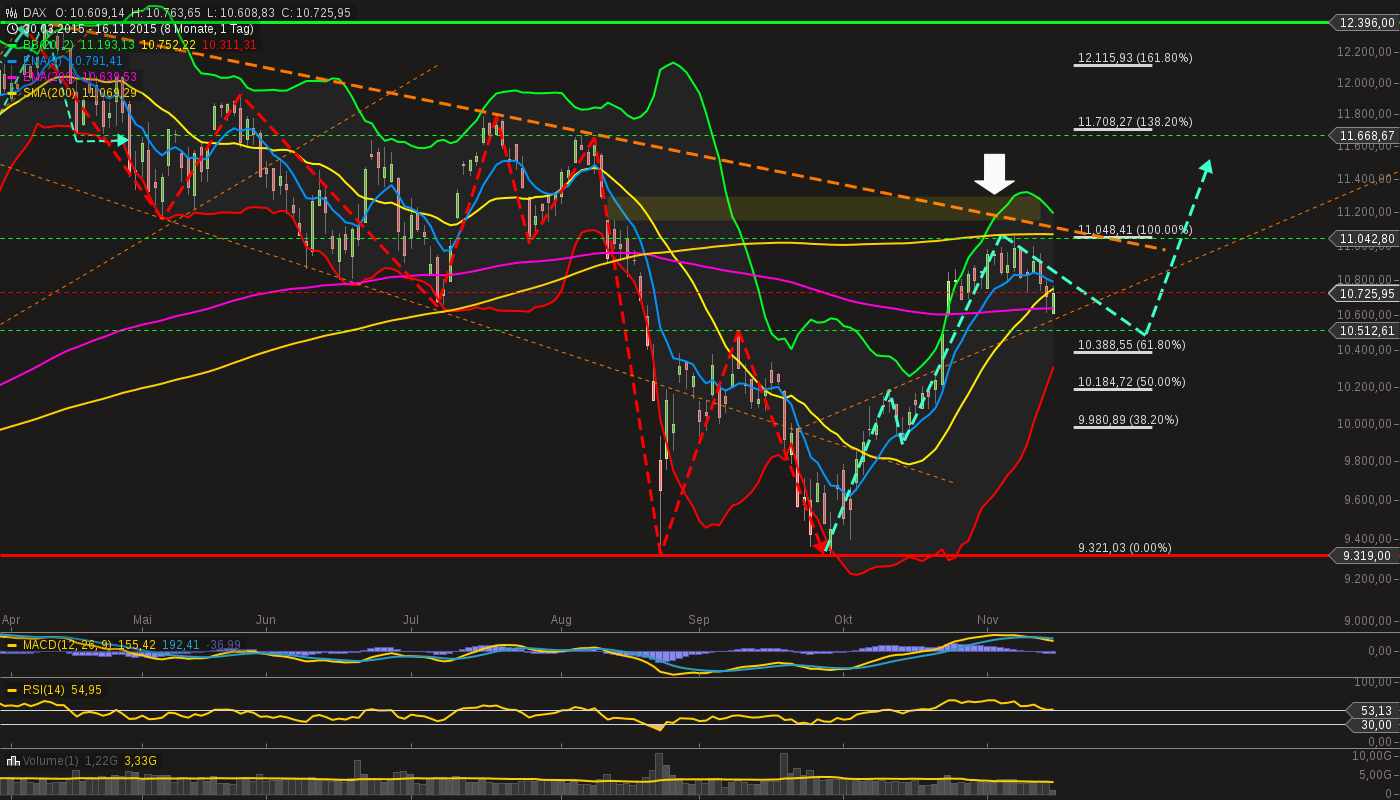Click the 11.042,80 price tag on the axis

coord(1366,238)
